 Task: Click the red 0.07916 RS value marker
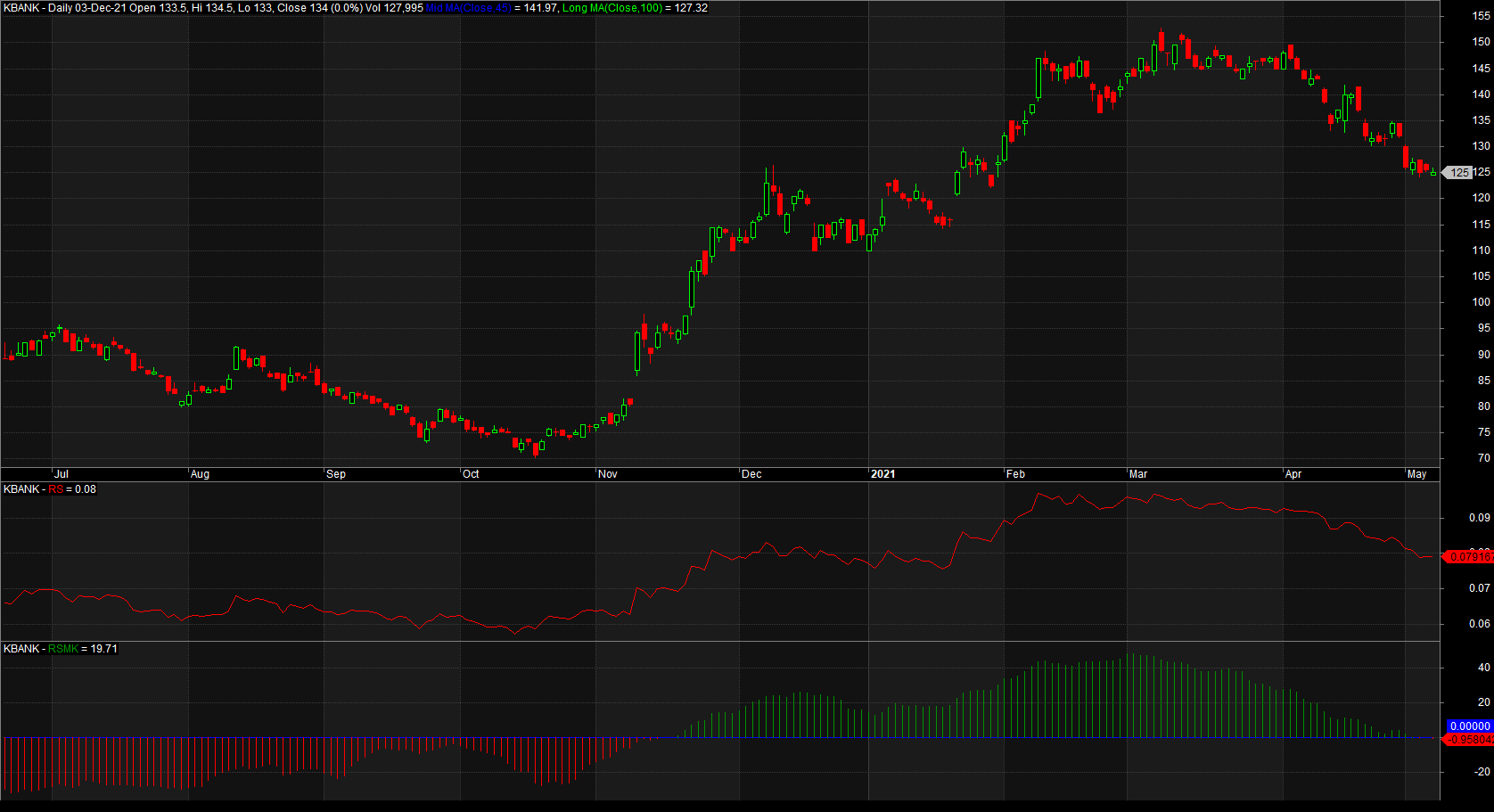[1468, 557]
